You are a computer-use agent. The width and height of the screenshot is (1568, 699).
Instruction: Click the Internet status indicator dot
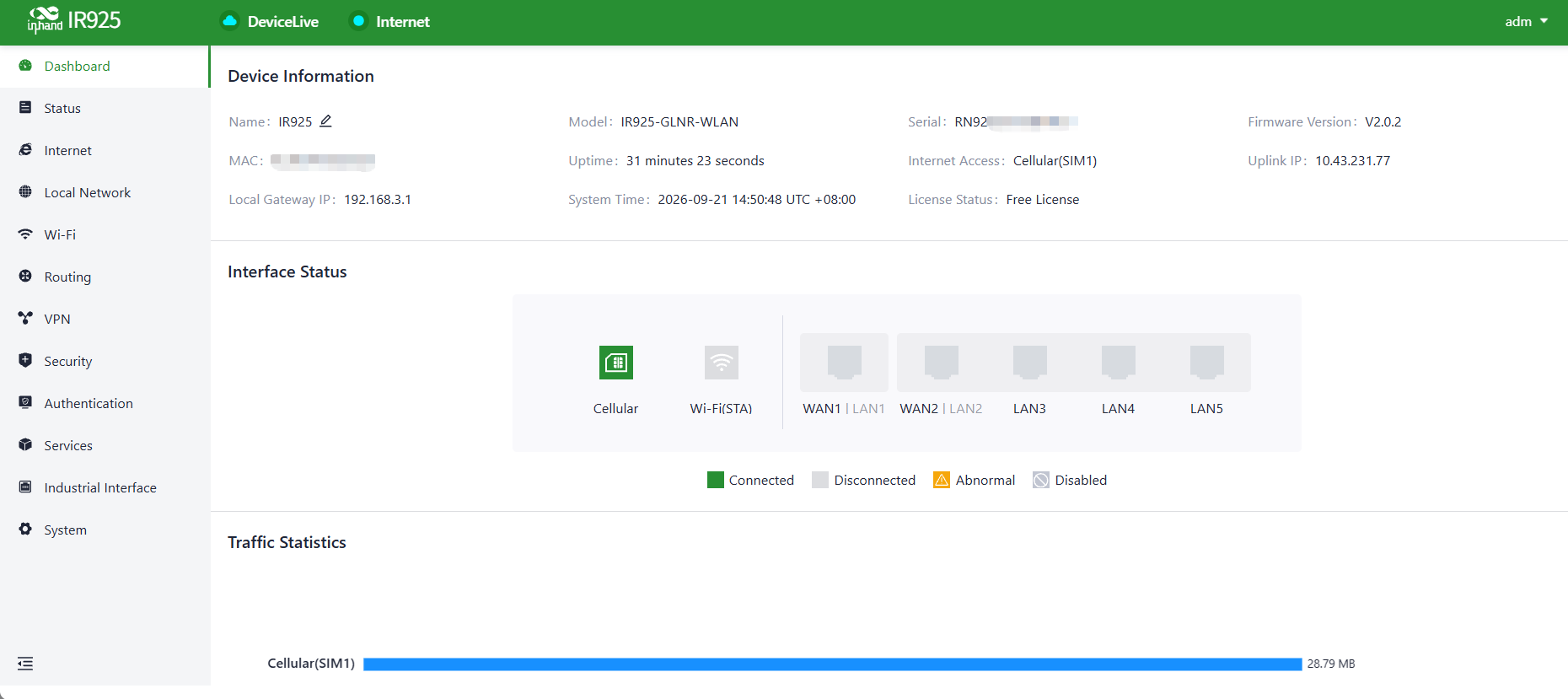pos(358,21)
